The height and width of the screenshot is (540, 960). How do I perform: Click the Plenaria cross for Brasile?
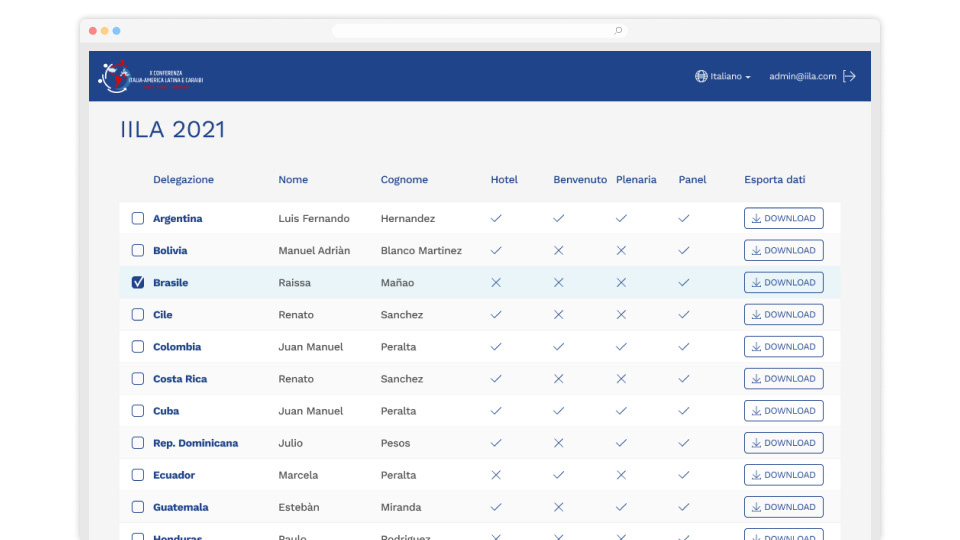pyautogui.click(x=621, y=282)
